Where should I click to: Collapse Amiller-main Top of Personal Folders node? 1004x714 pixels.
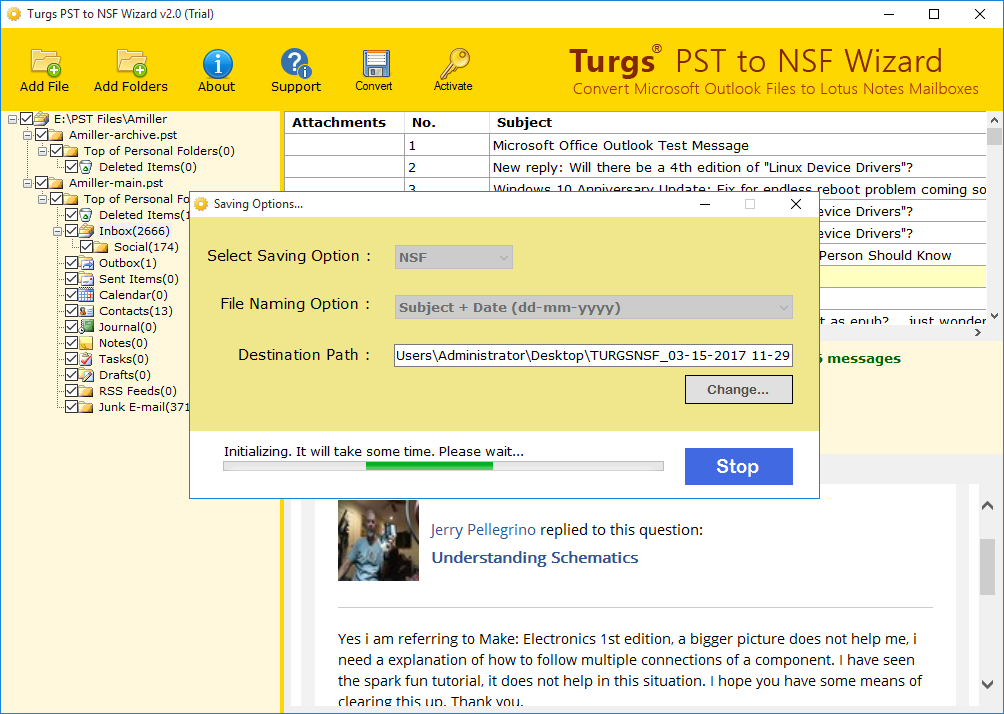pos(42,199)
